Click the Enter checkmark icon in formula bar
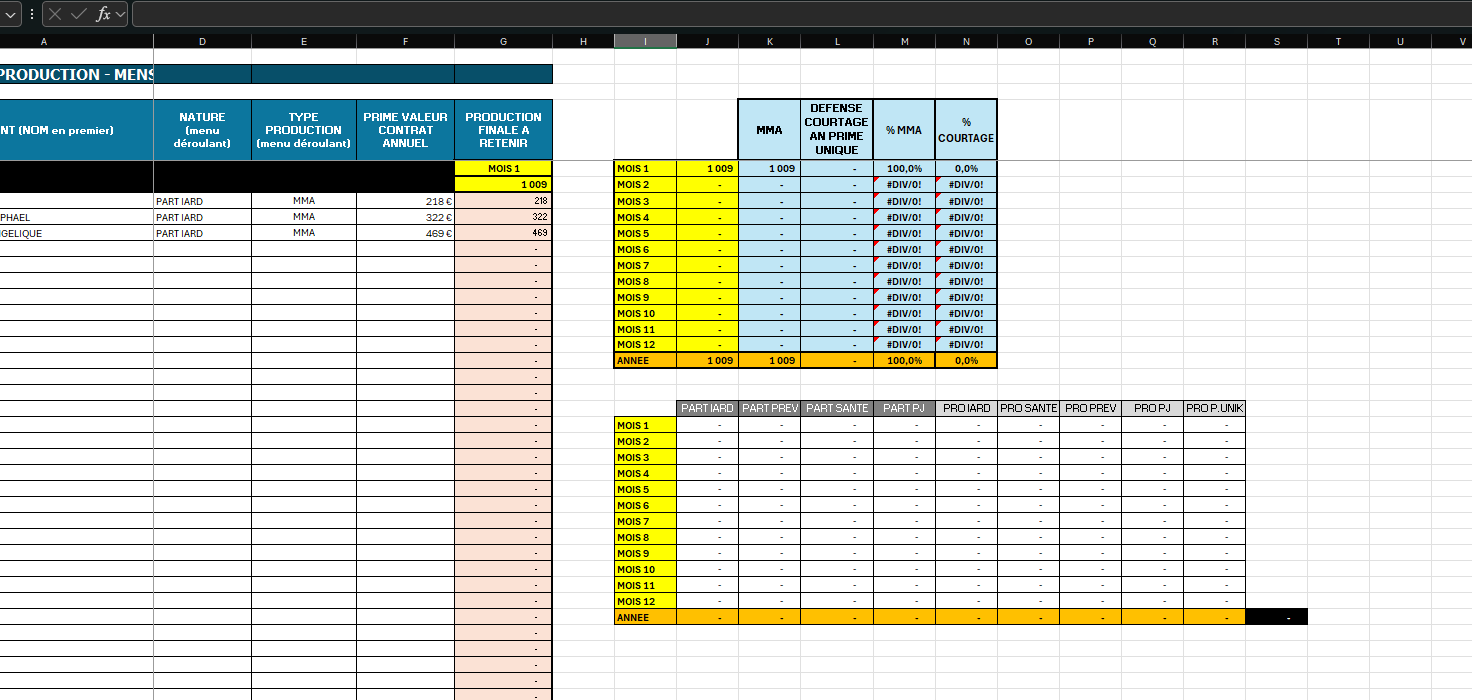 [79, 14]
